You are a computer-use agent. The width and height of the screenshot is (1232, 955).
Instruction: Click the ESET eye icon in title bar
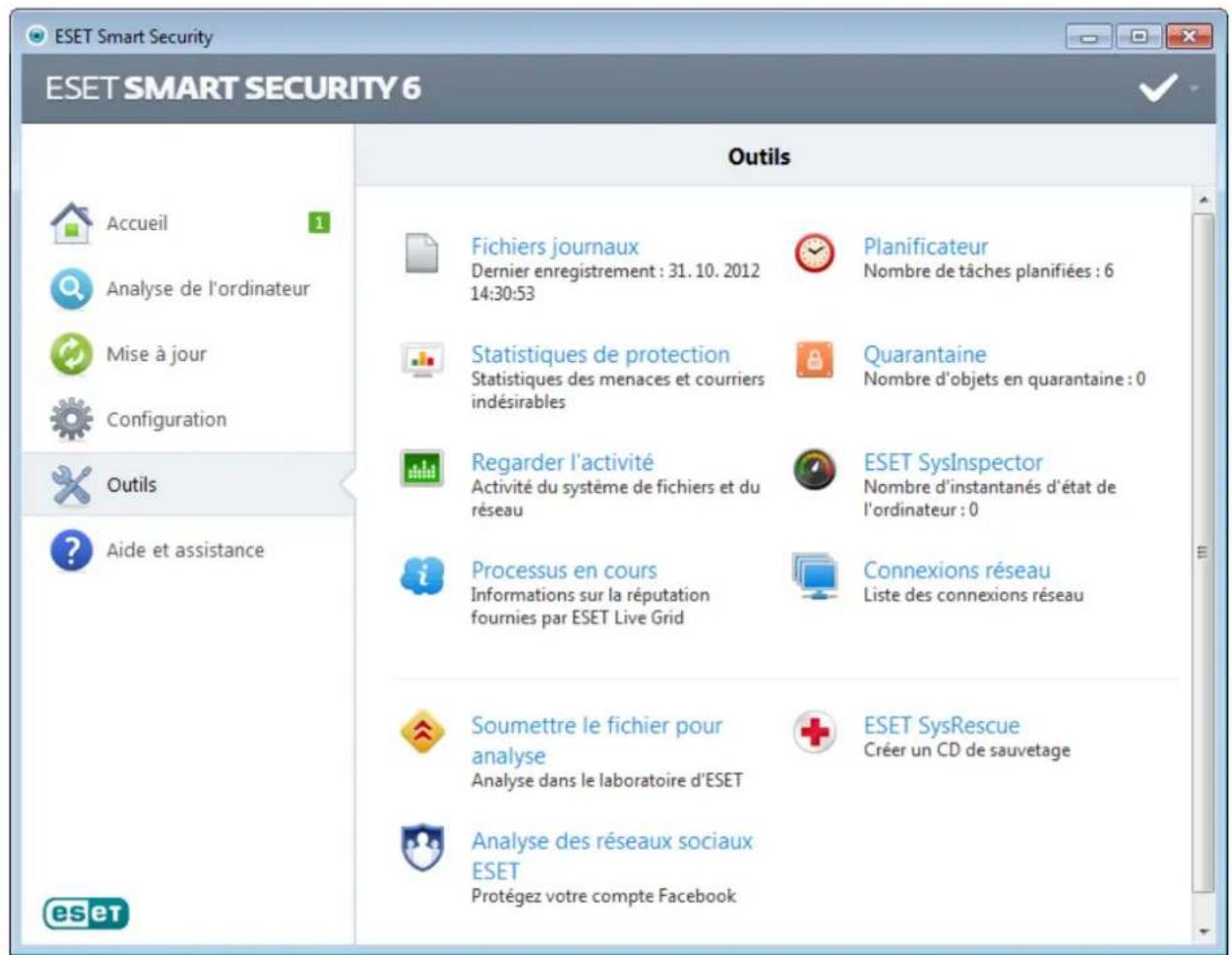click(x=37, y=36)
